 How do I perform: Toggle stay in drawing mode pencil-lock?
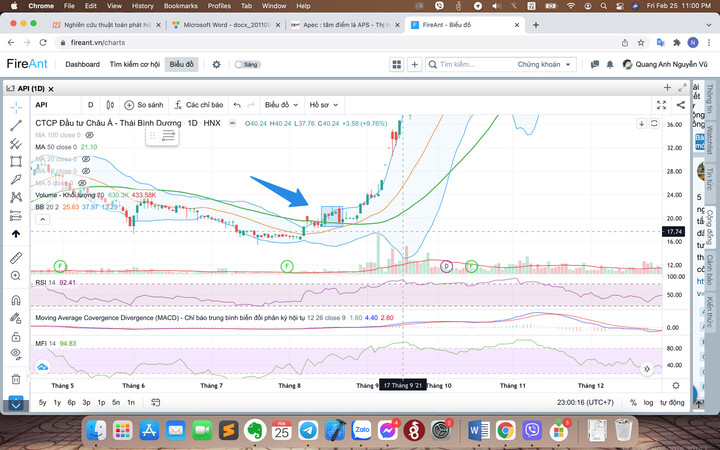point(16,318)
